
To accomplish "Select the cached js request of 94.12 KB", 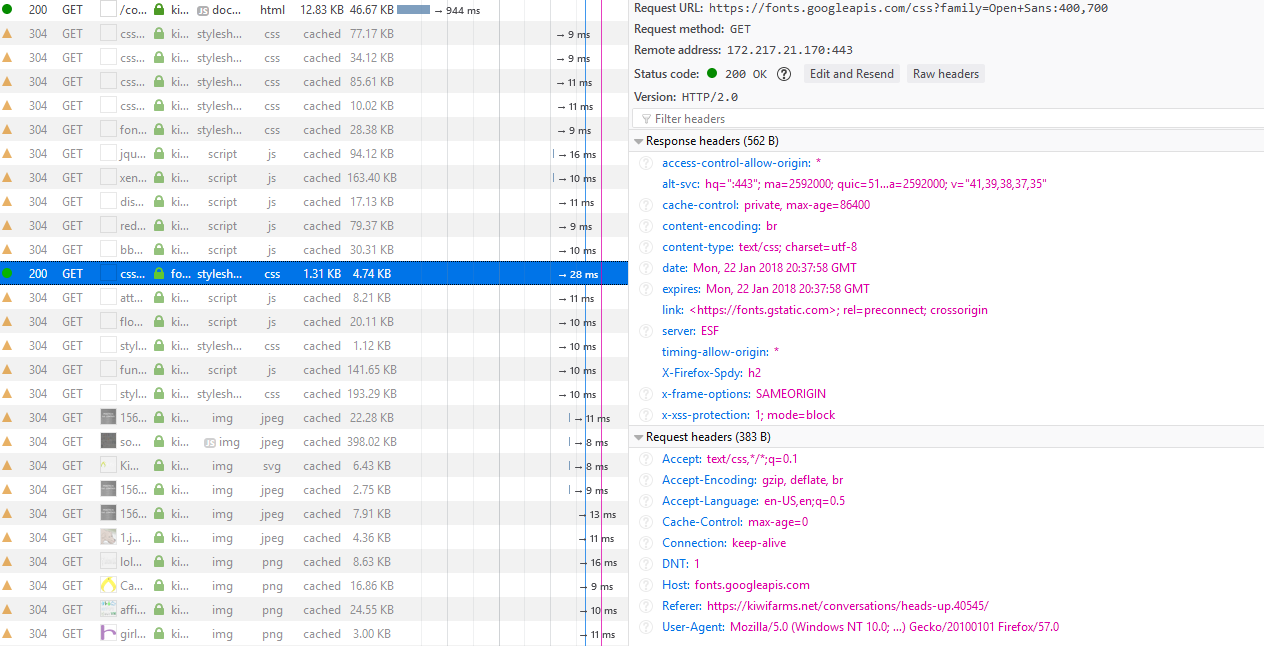I will (x=314, y=154).
